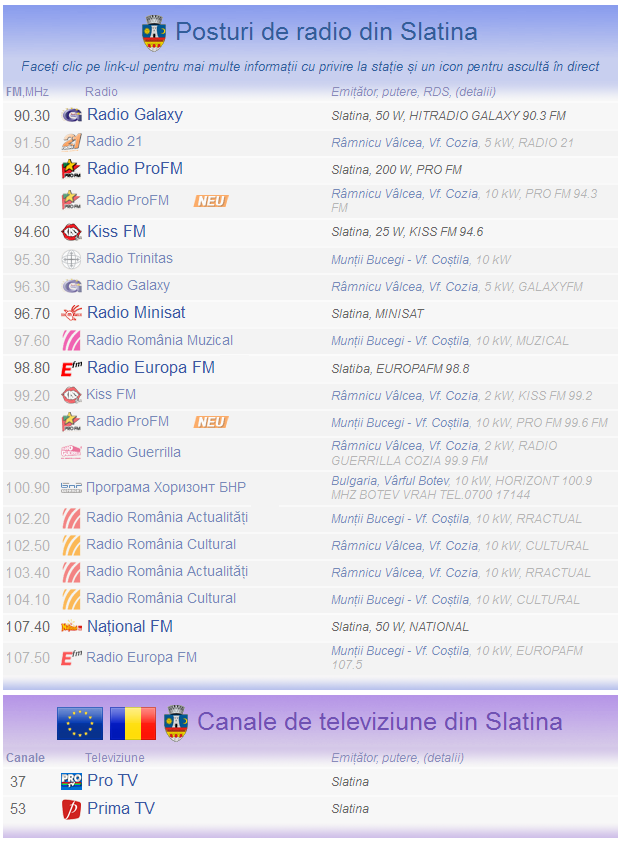
Task: Click the România Cultural icon at 102.50
Action: tap(71, 545)
